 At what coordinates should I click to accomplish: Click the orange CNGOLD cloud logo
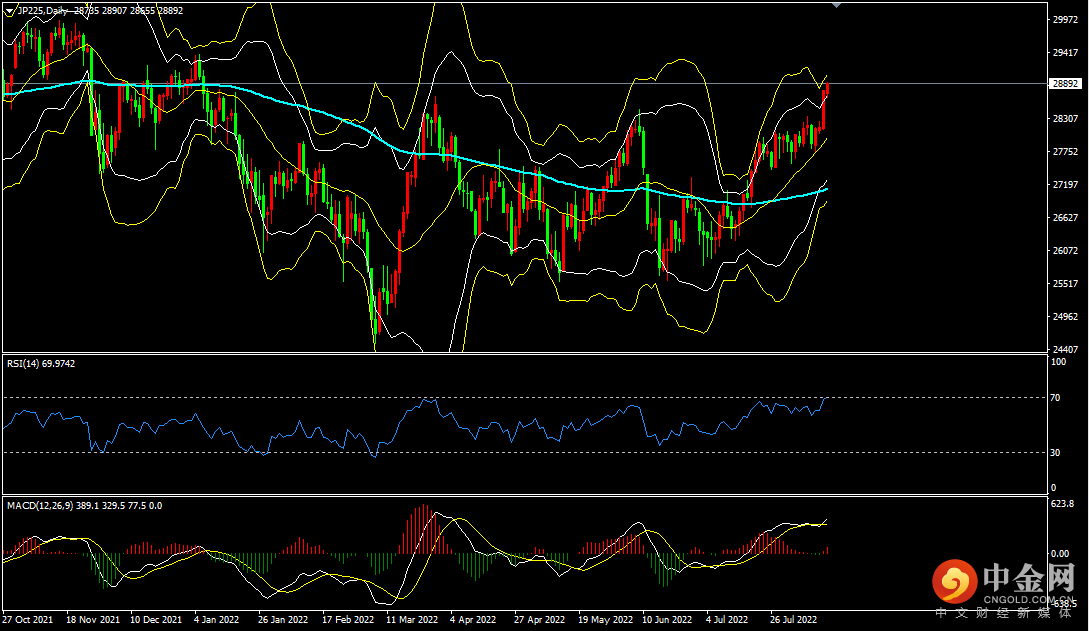point(953,580)
